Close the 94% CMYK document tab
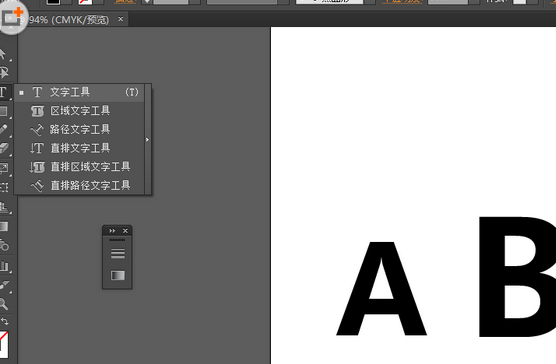The image size is (556, 364). (x=121, y=19)
